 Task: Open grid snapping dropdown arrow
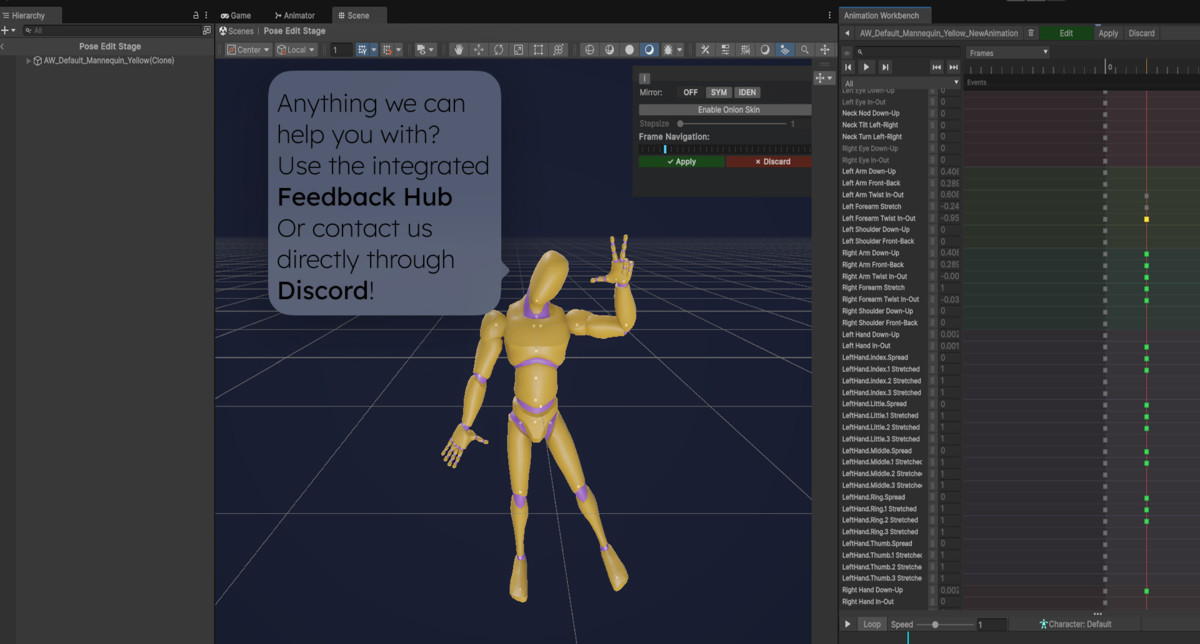coord(374,49)
